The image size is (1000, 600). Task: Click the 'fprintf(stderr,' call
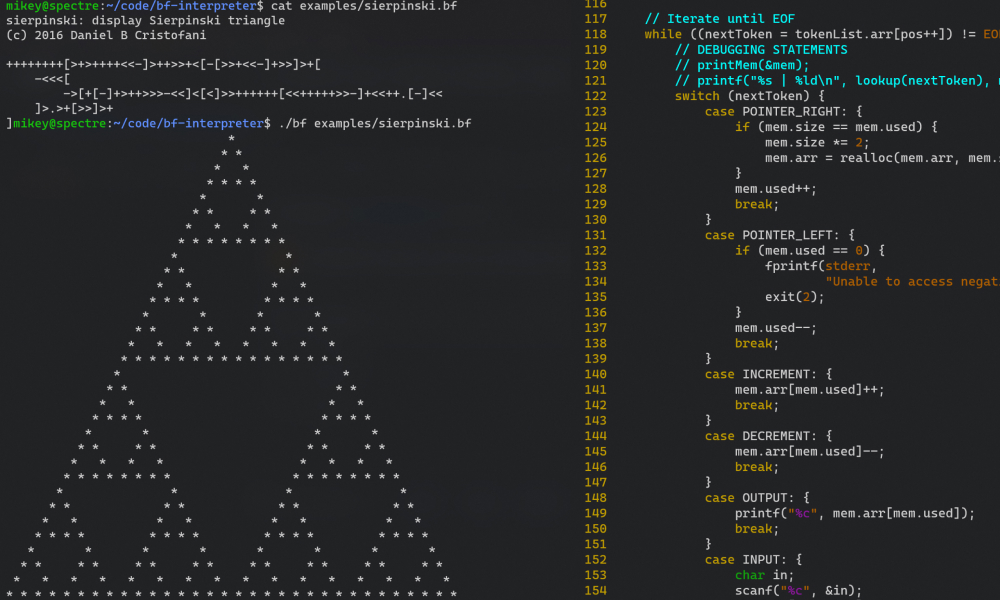point(821,266)
